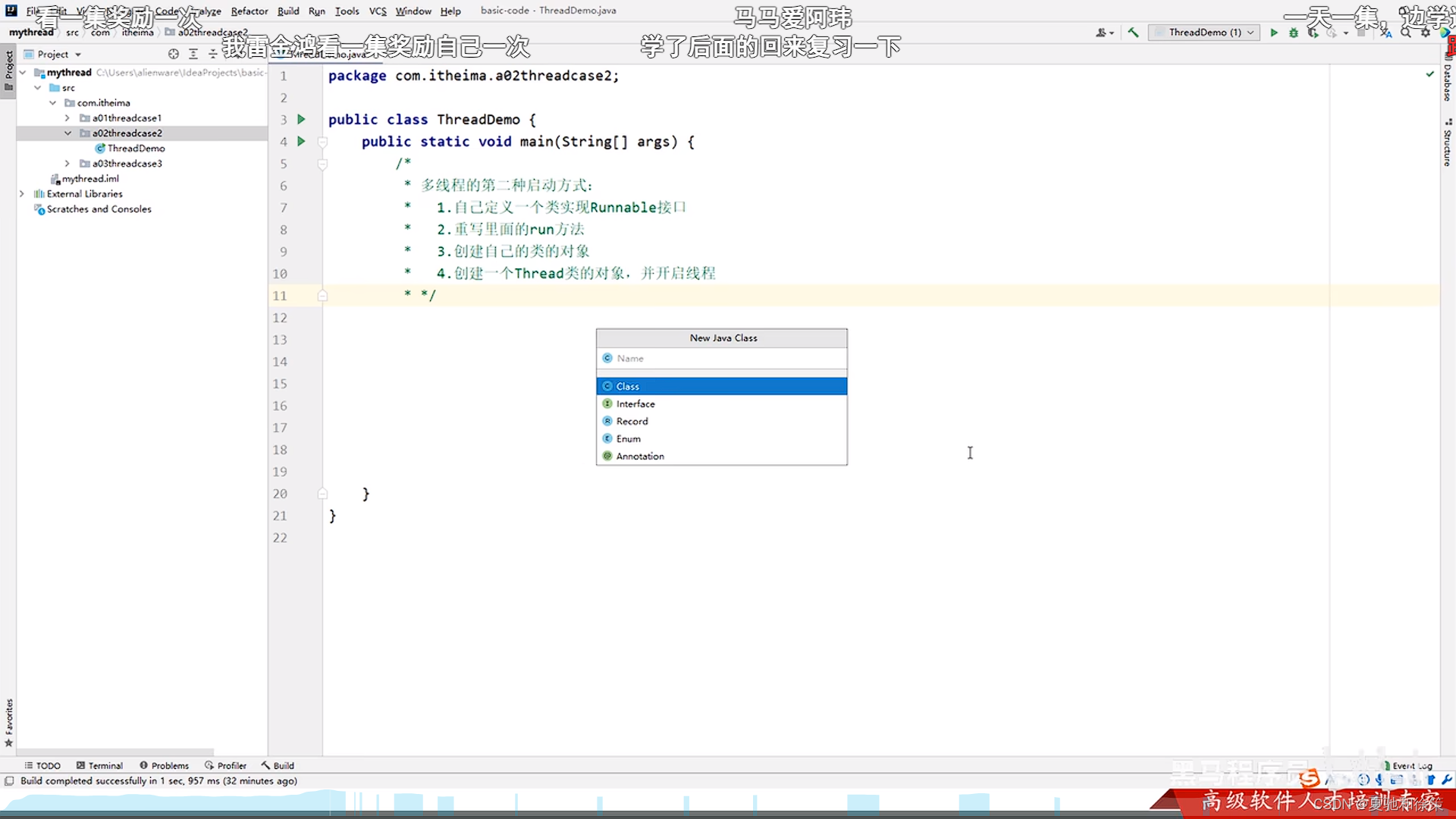Collapse the a02threadcase2 package folder

tap(67, 133)
